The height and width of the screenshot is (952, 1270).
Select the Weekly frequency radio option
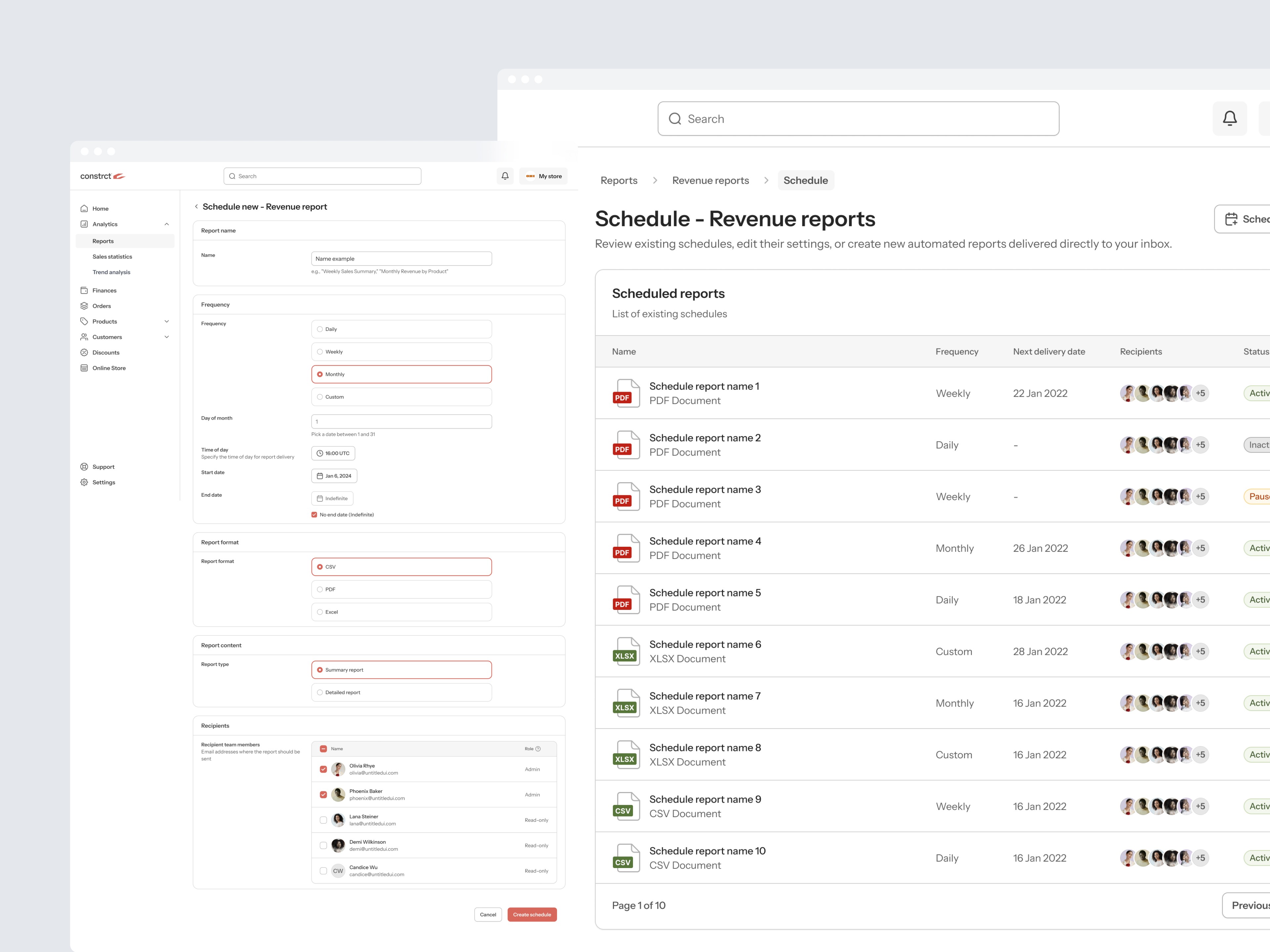click(x=320, y=352)
